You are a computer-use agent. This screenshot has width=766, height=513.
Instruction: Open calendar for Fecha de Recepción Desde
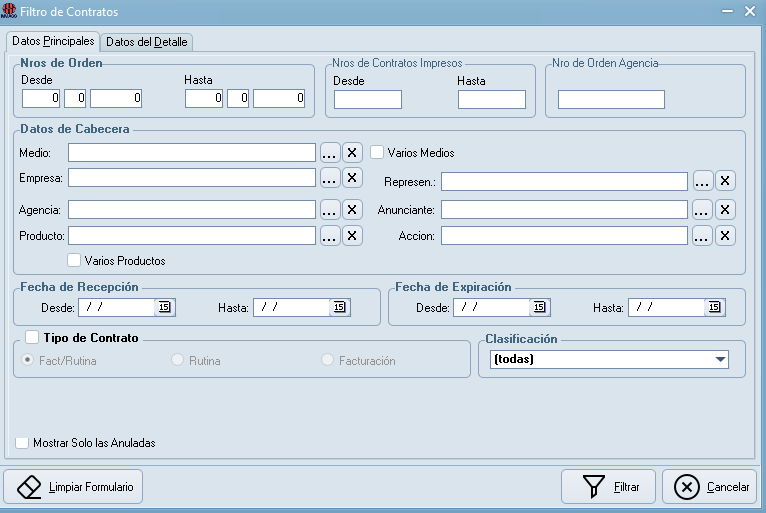pyautogui.click(x=164, y=307)
